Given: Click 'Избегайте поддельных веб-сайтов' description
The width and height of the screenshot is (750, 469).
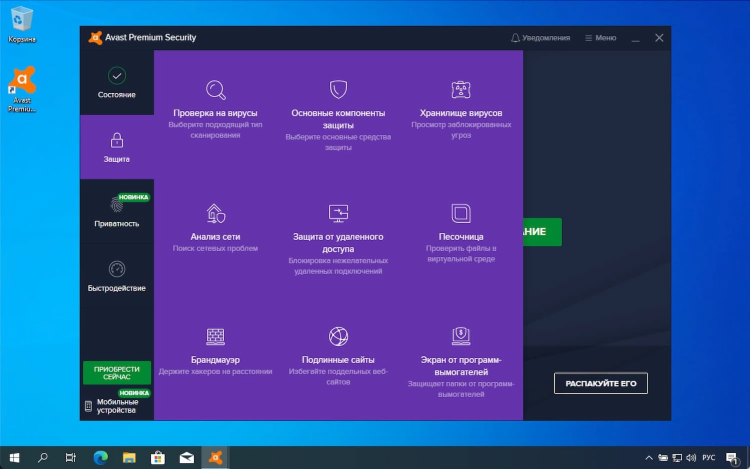Looking at the screenshot, I should coord(338,377).
